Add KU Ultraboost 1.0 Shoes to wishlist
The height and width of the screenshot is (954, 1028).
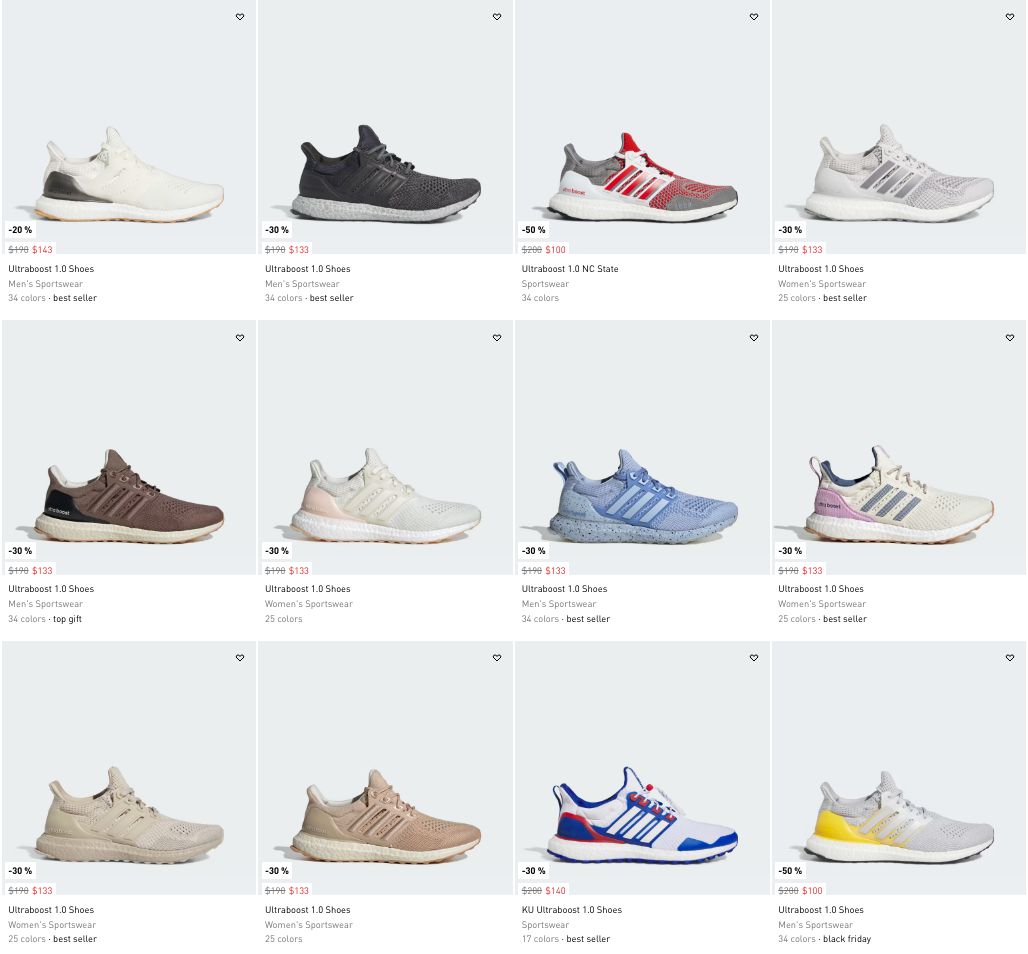coord(754,658)
